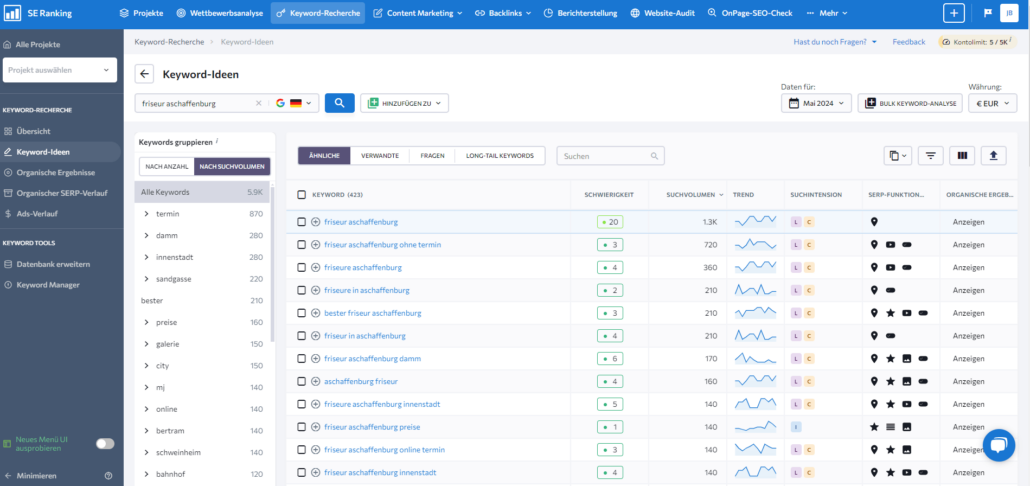This screenshot has height=486, width=1030.
Task: Open the Mai 2024 date dropdown
Action: click(817, 103)
